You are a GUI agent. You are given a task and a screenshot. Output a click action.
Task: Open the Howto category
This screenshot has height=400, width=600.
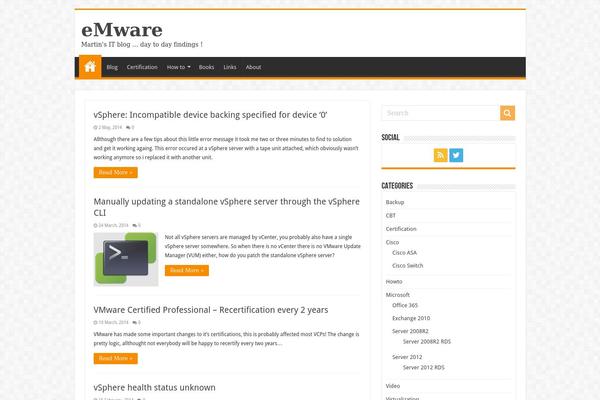[394, 282]
